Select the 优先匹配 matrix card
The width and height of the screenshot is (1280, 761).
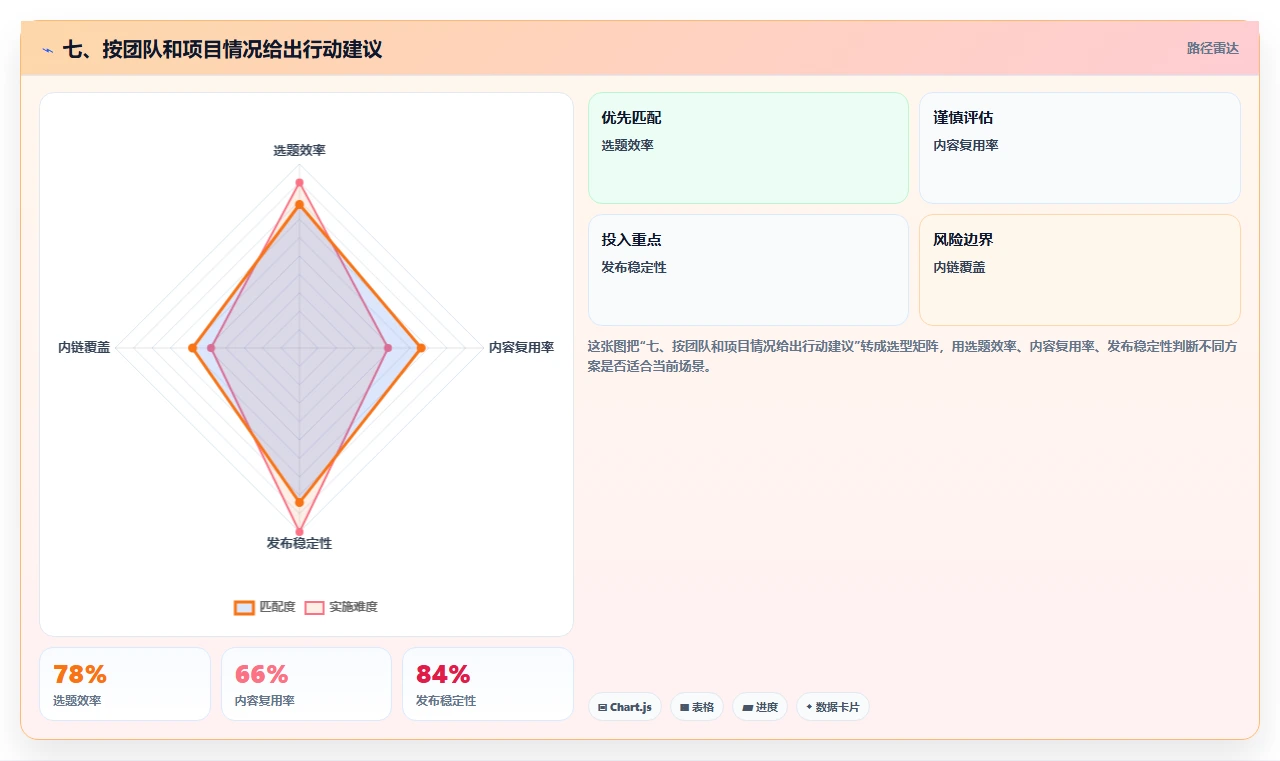point(748,148)
